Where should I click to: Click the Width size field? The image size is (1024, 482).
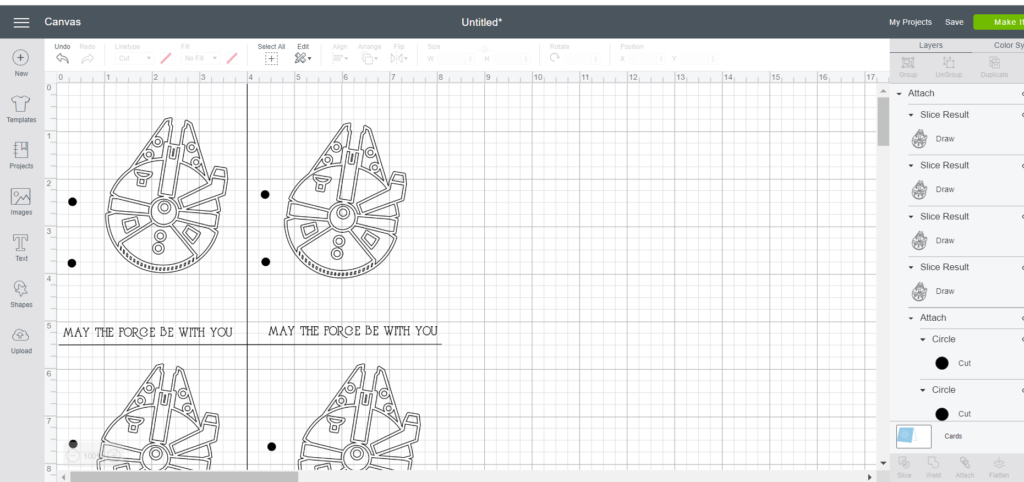tap(455, 59)
